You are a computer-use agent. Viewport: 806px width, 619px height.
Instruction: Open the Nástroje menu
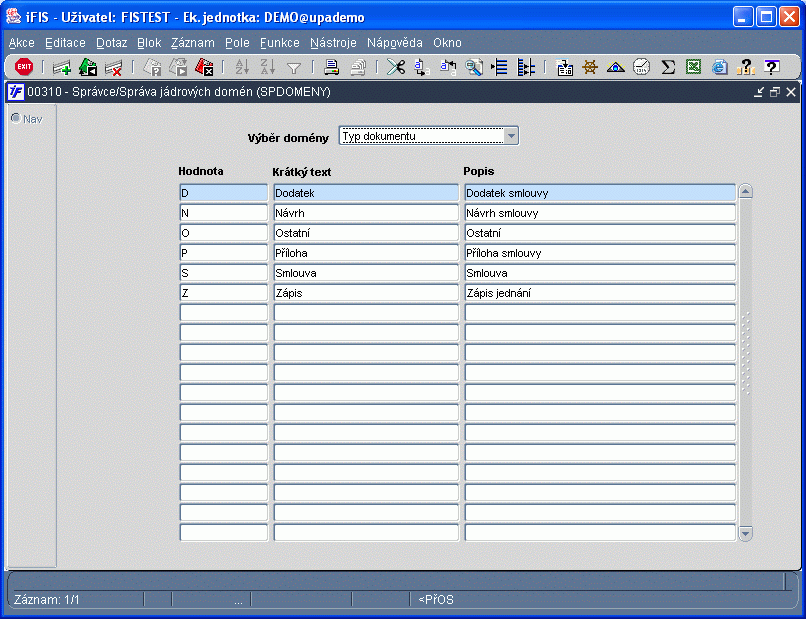pos(333,43)
